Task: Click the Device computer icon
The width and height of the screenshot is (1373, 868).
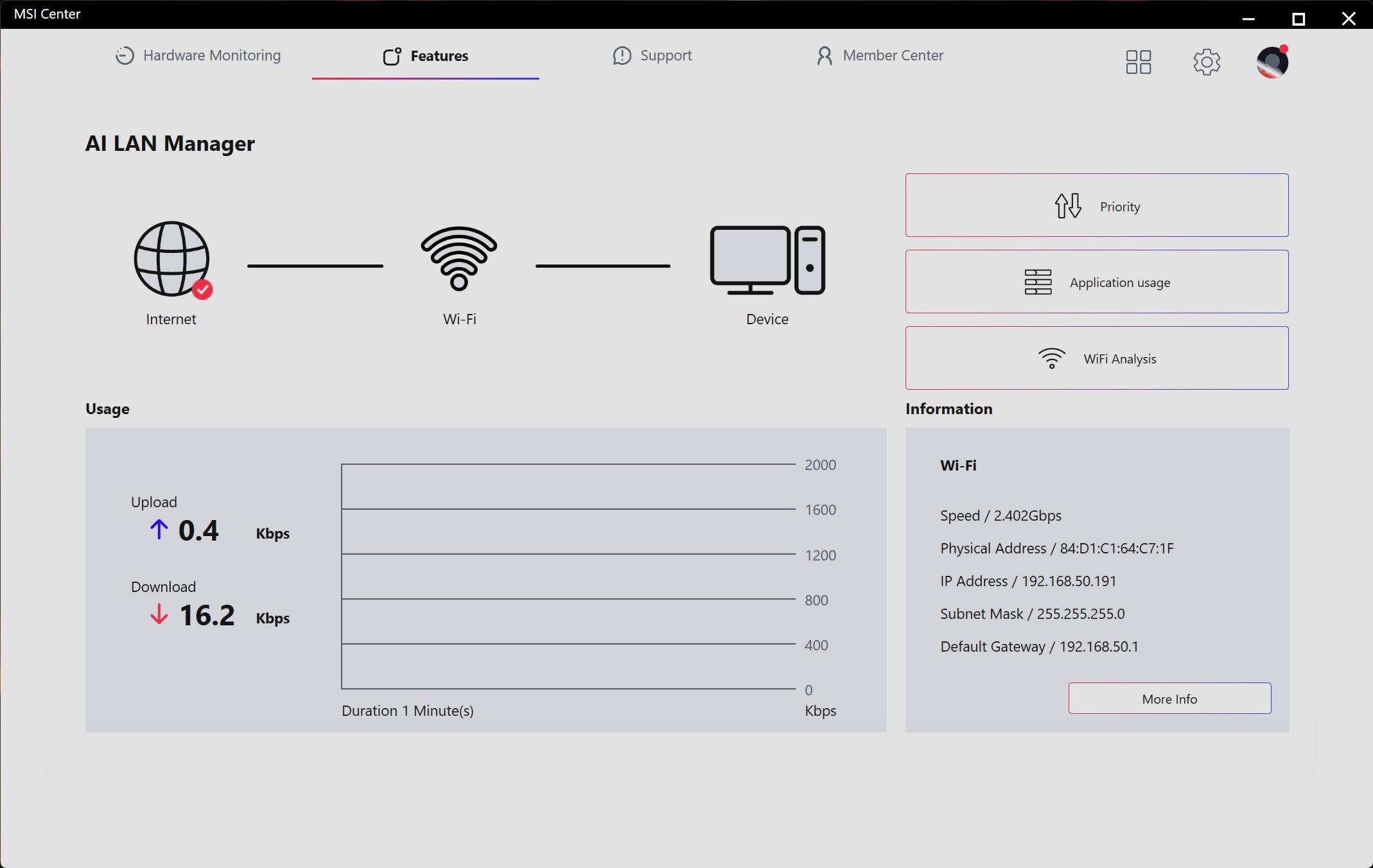Action: tap(767, 260)
